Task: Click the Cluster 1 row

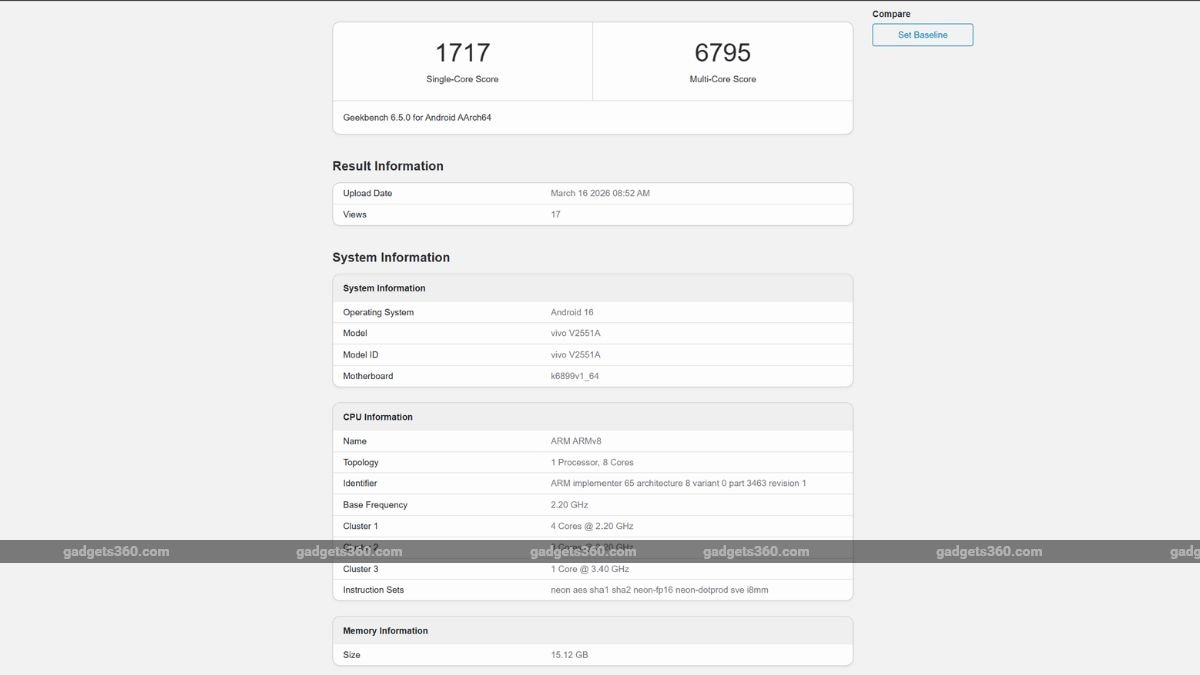Action: (592, 525)
